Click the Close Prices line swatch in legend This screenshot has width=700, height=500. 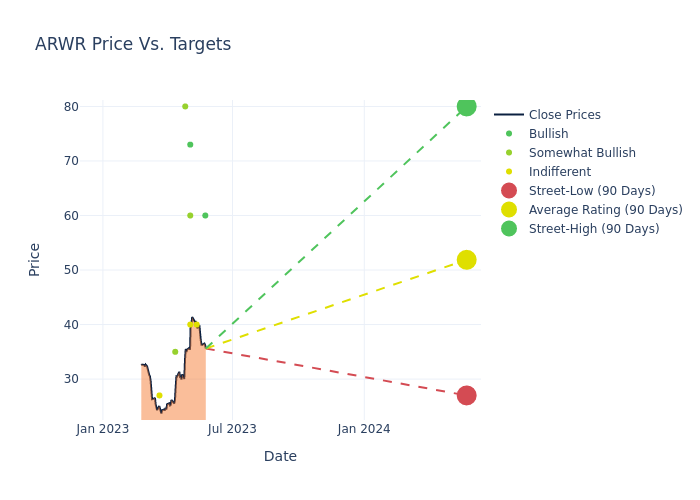click(x=509, y=115)
